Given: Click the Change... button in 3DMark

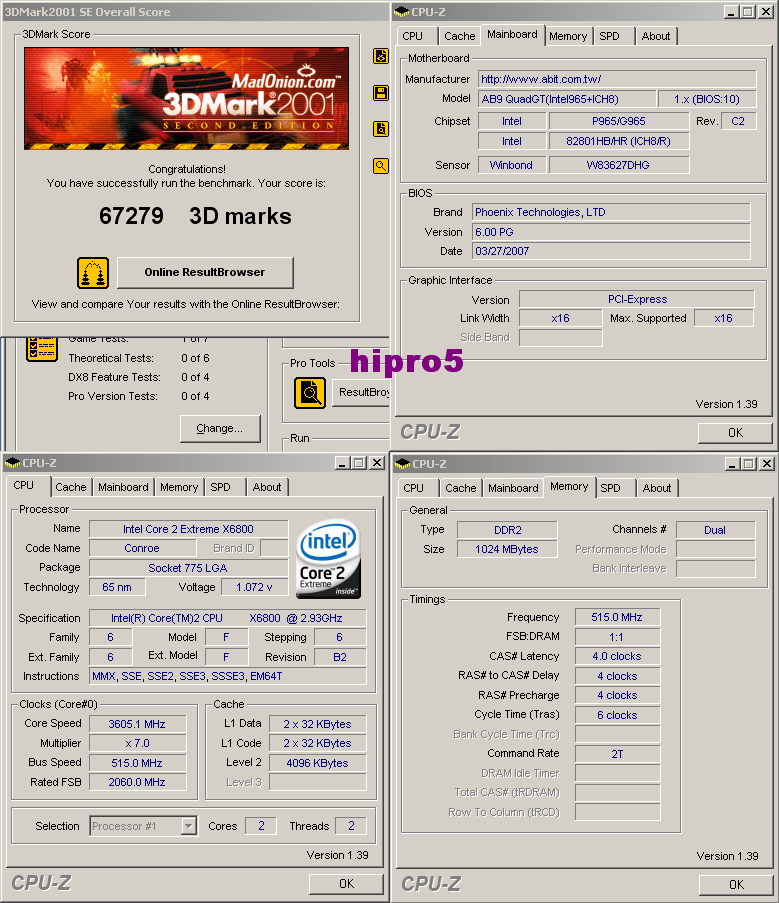Looking at the screenshot, I should 220,428.
